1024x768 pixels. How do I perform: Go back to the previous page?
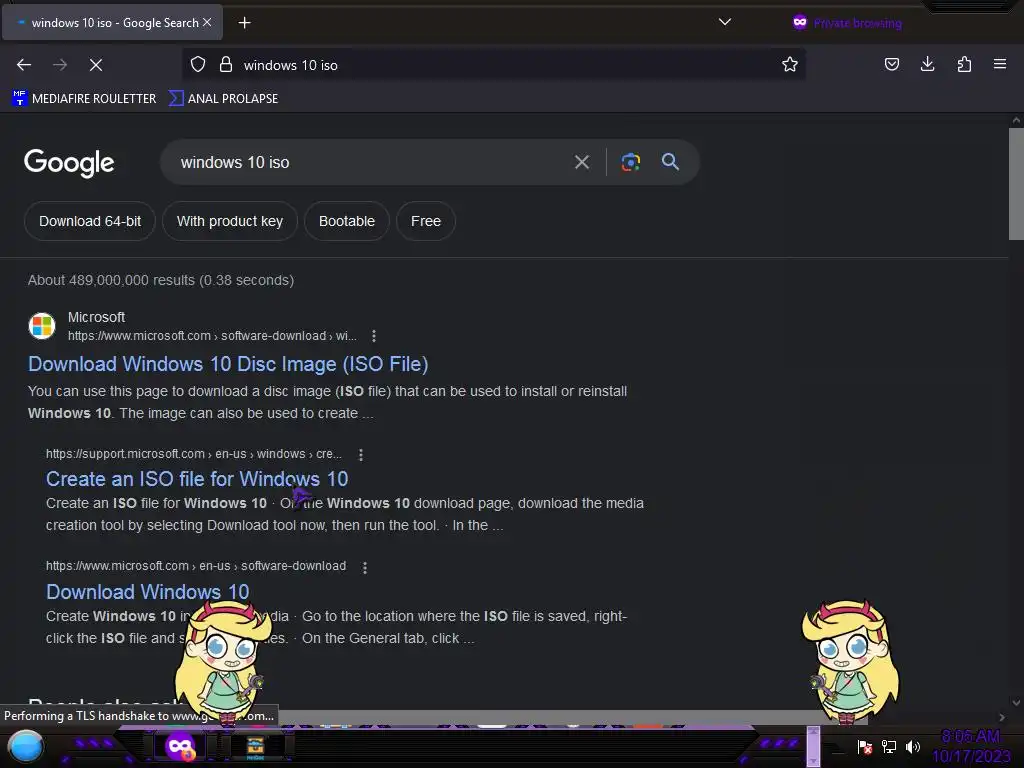(24, 65)
